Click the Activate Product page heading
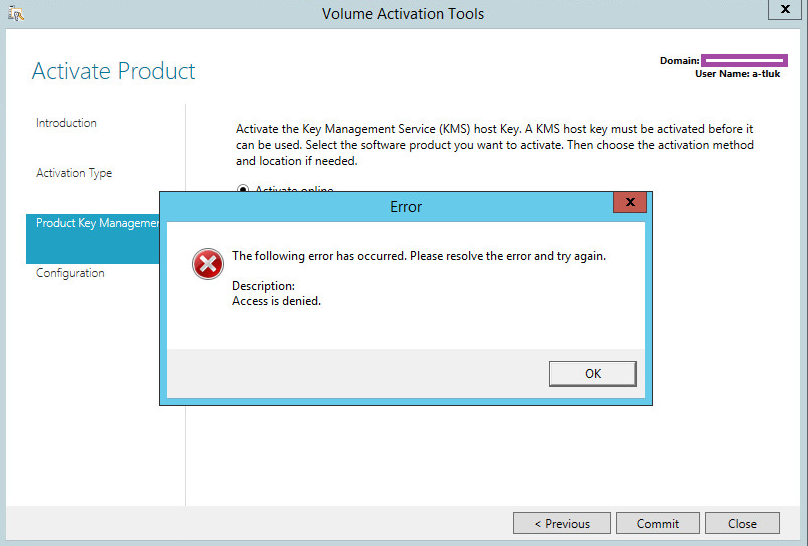Image resolution: width=808 pixels, height=546 pixels. coord(114,71)
